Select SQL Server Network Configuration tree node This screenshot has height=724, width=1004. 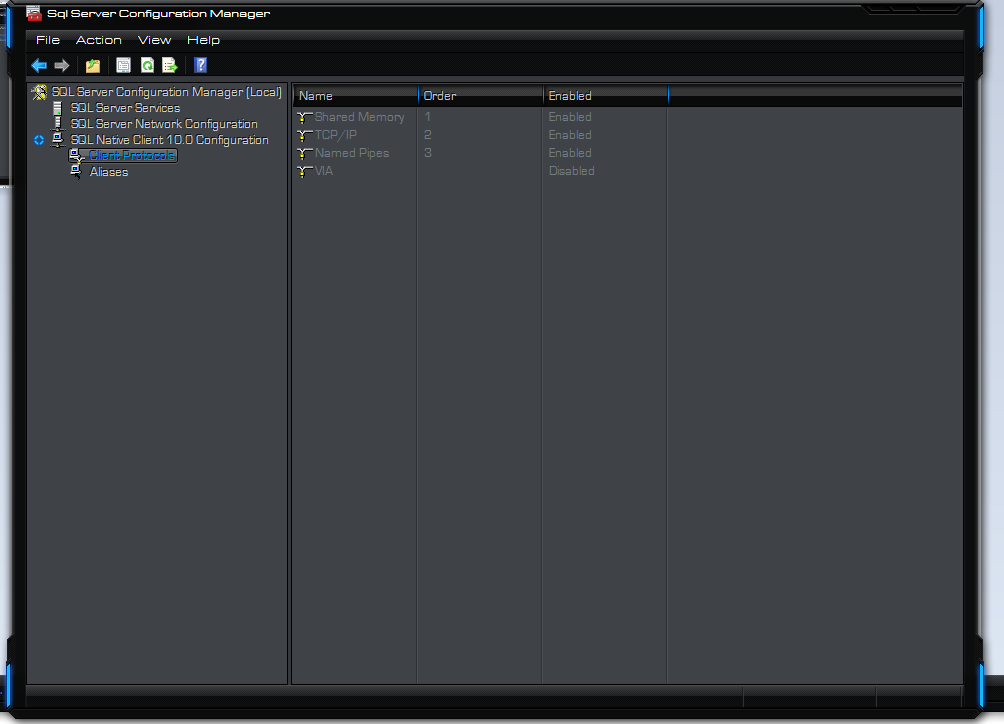pos(164,124)
